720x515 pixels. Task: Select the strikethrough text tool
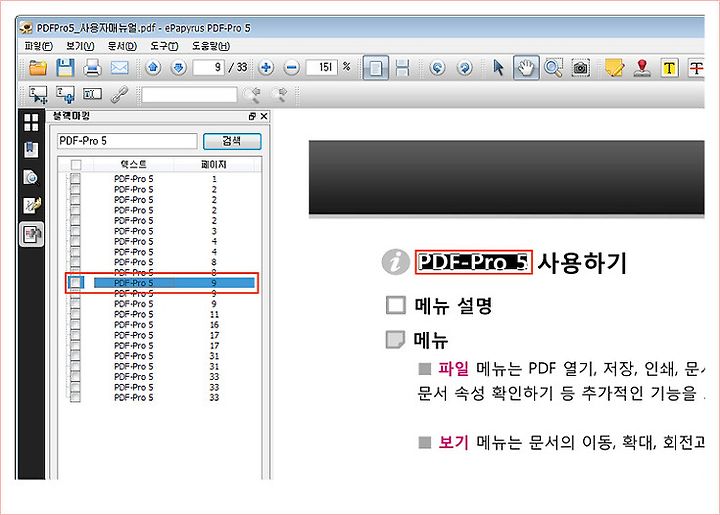pyautogui.click(x=696, y=68)
